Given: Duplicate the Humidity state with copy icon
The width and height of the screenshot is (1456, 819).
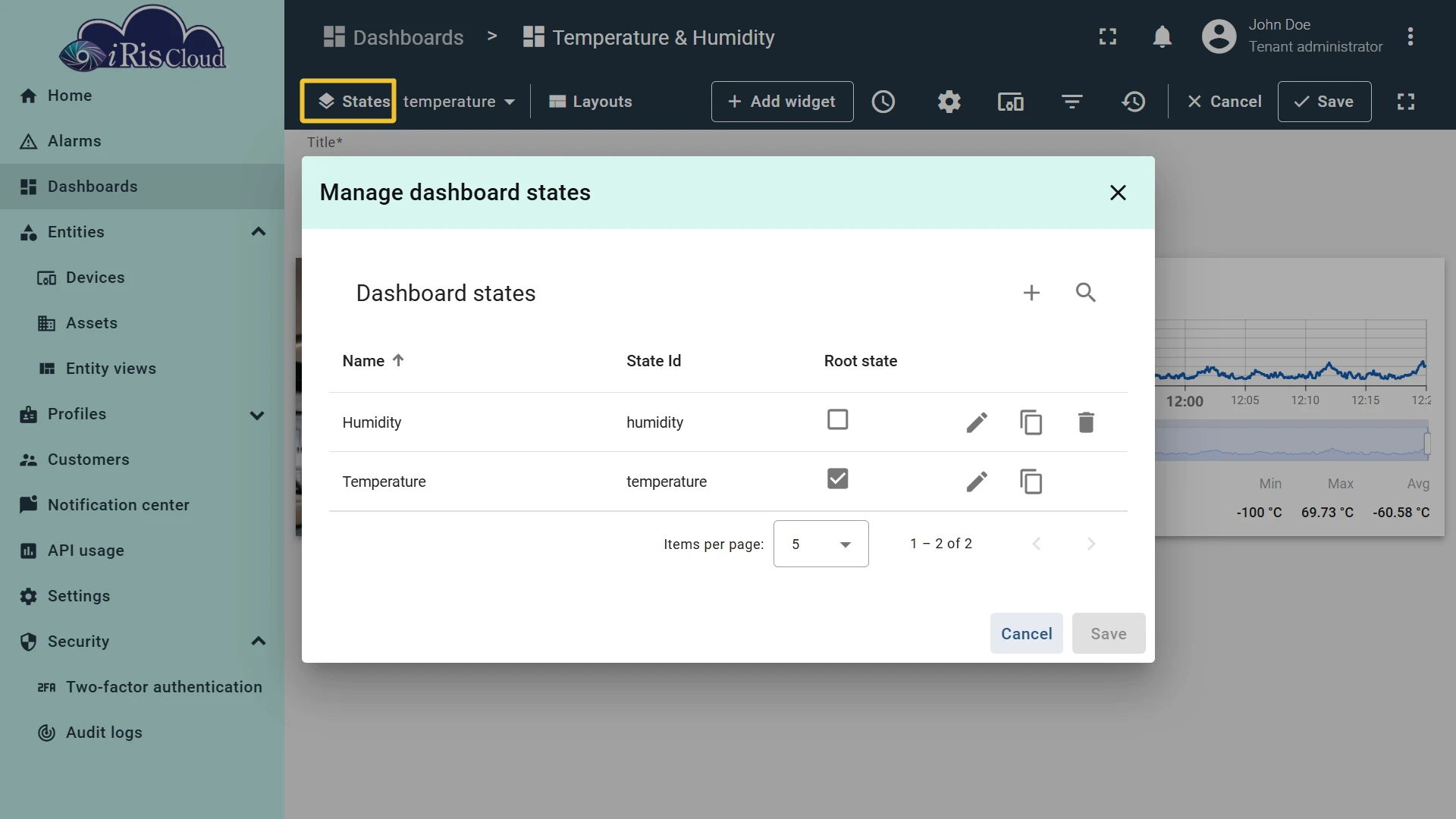Looking at the screenshot, I should pos(1031,422).
